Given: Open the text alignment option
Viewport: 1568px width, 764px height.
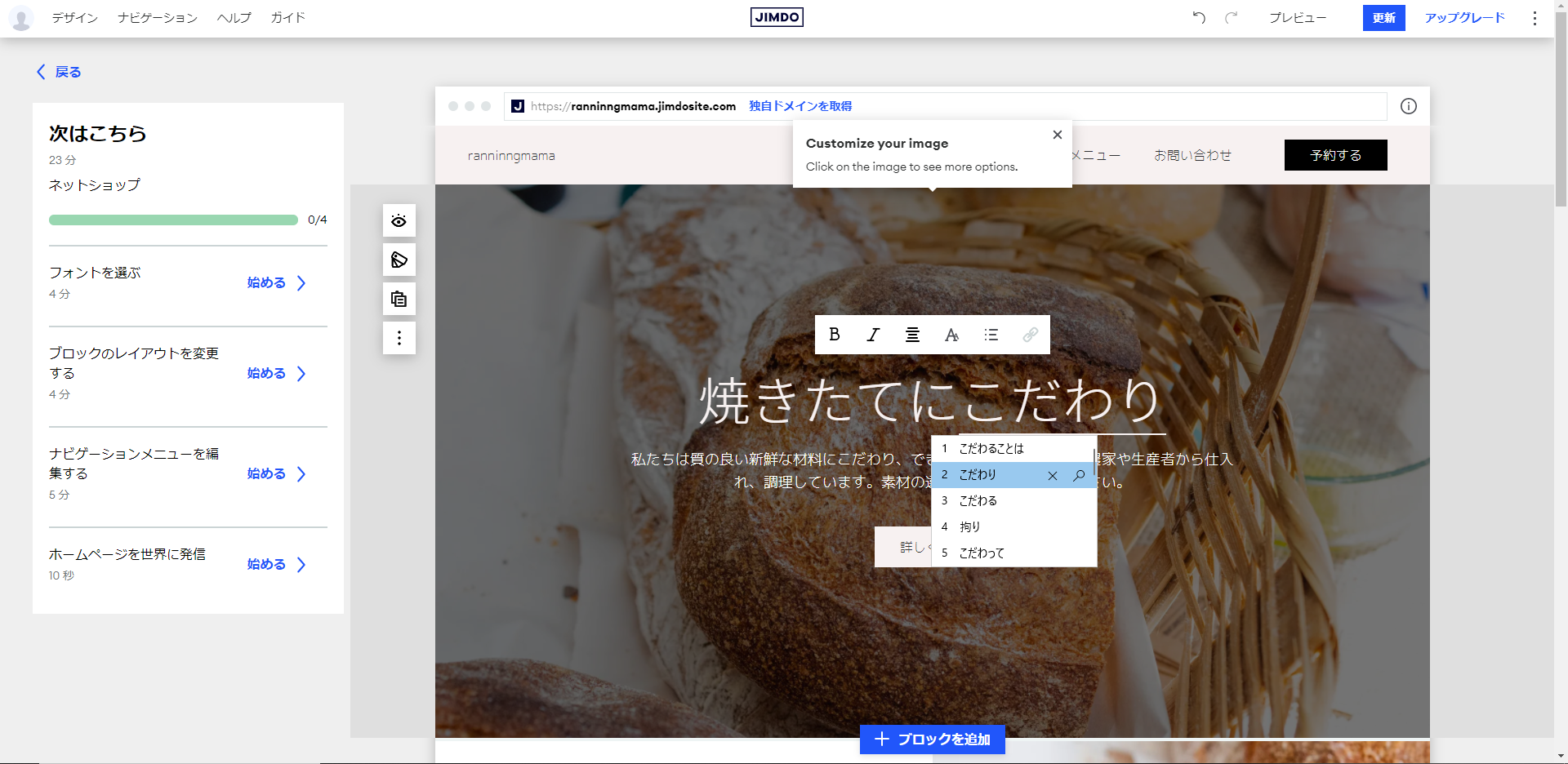Looking at the screenshot, I should [x=912, y=335].
